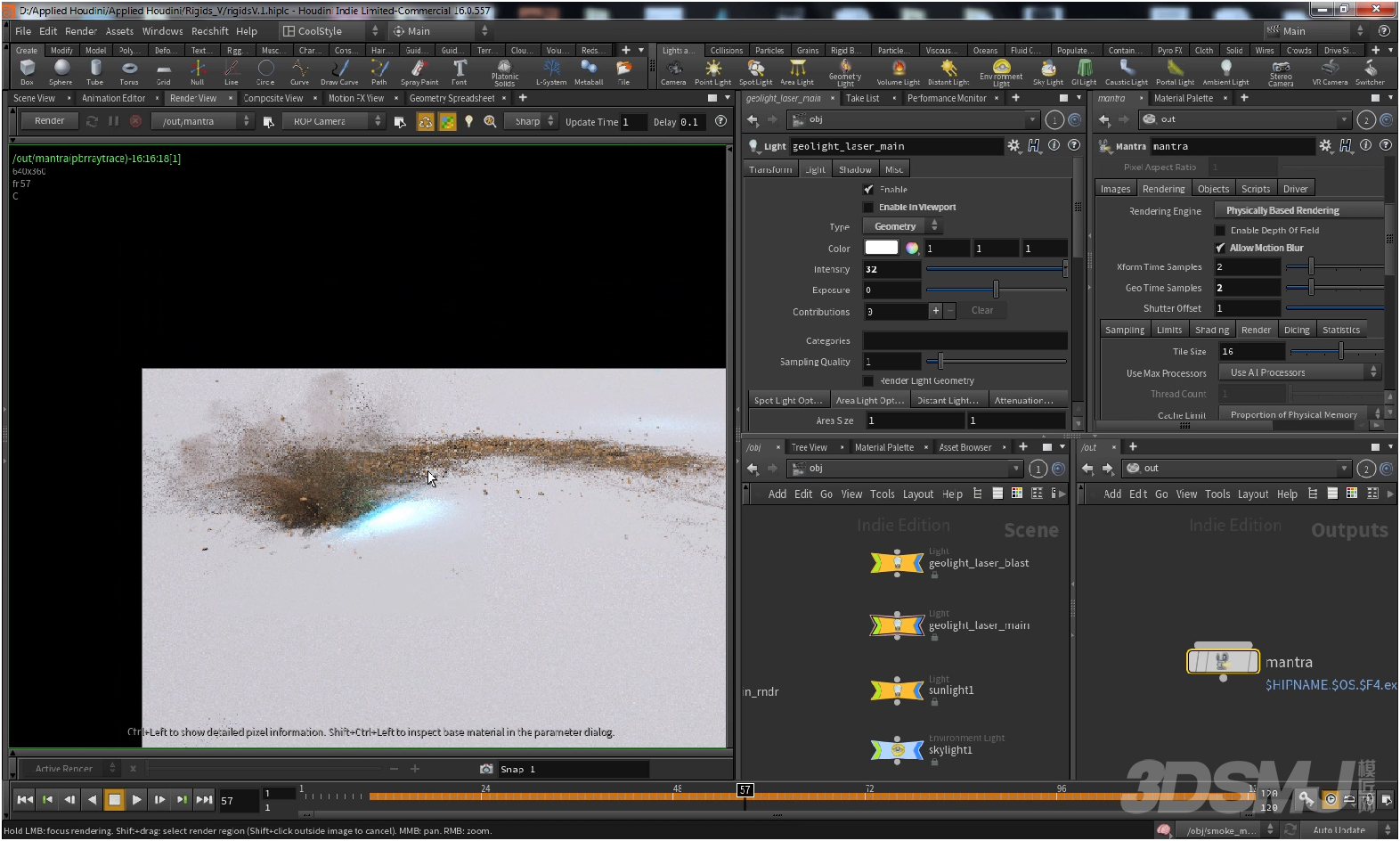
Task: Switch to the Shadow tab
Action: (x=855, y=169)
